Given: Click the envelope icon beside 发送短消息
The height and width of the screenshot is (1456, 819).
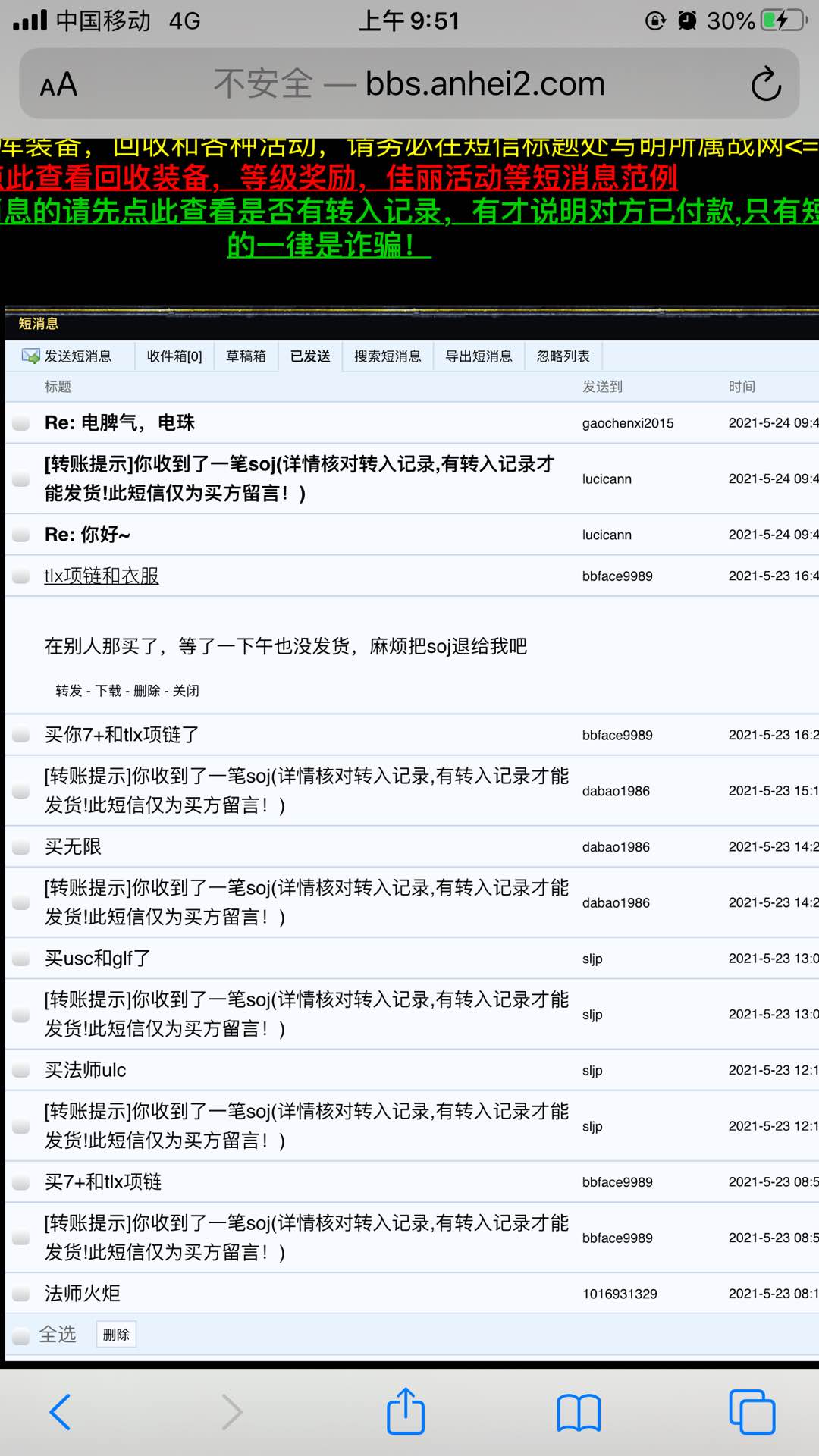Looking at the screenshot, I should 31,356.
